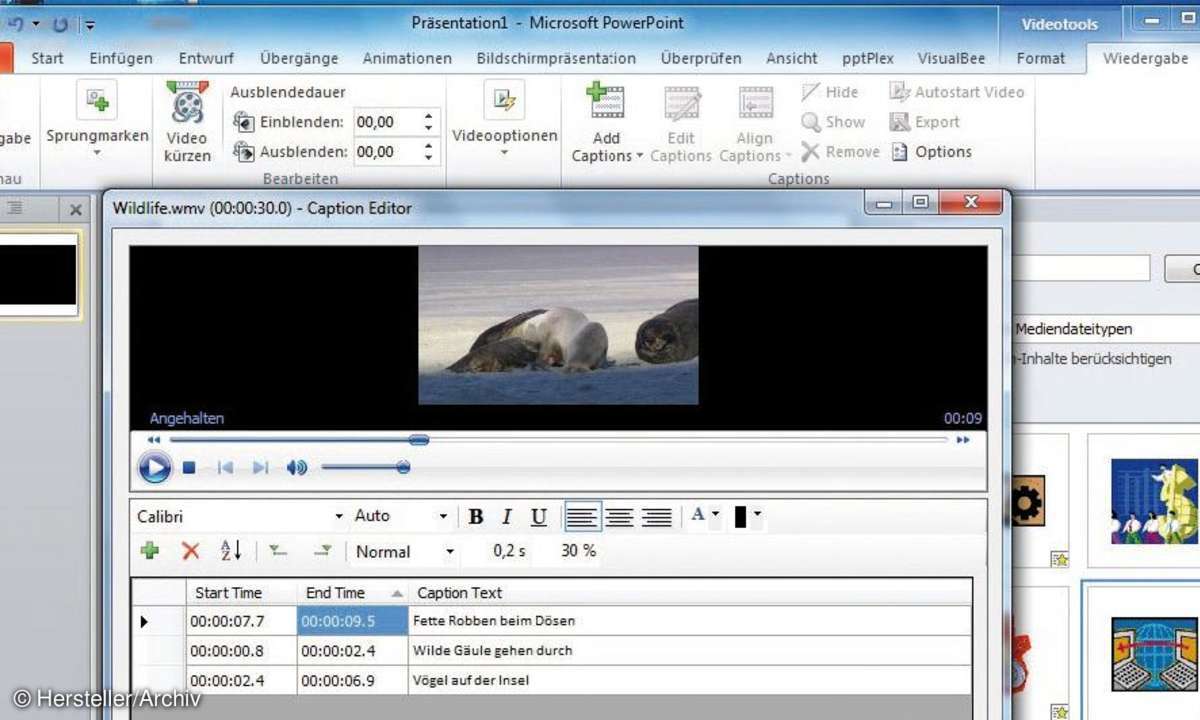
Task: Delete caption with red X icon
Action: tap(191, 551)
